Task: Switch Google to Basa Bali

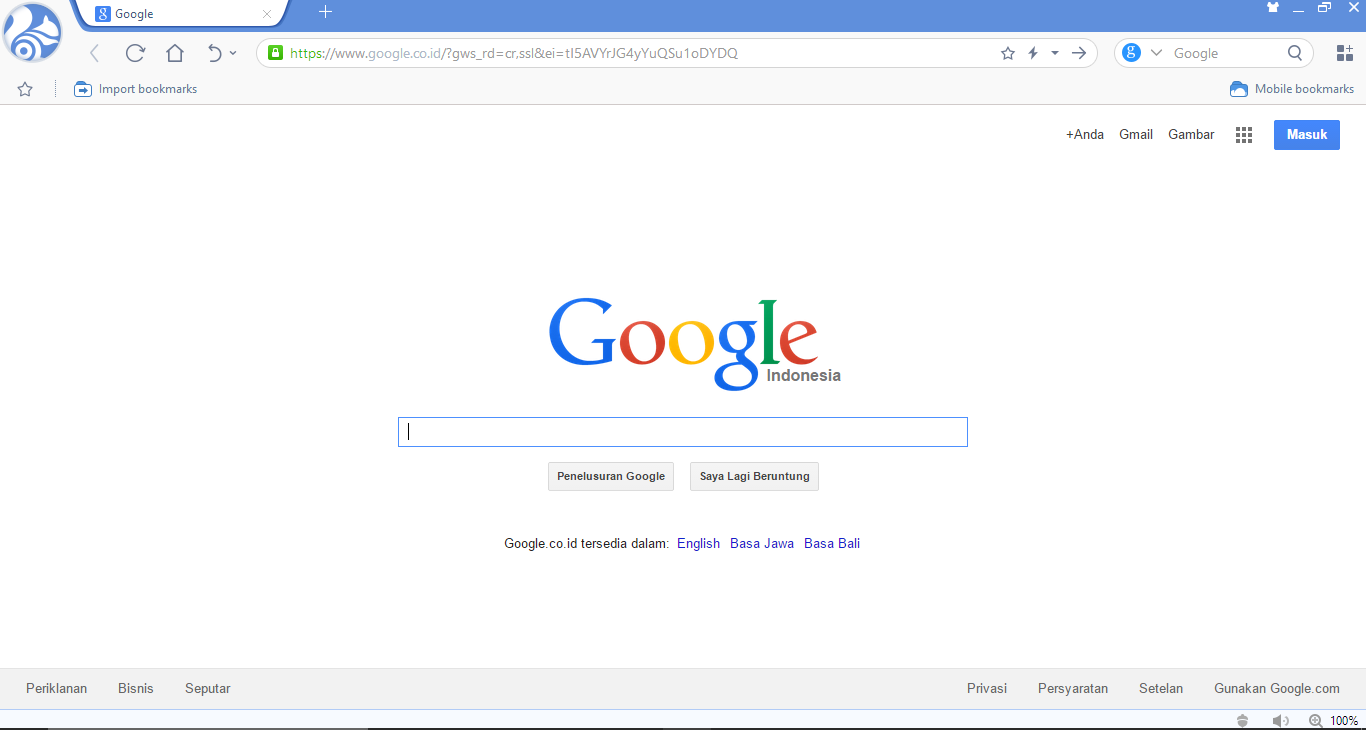Action: [x=832, y=544]
